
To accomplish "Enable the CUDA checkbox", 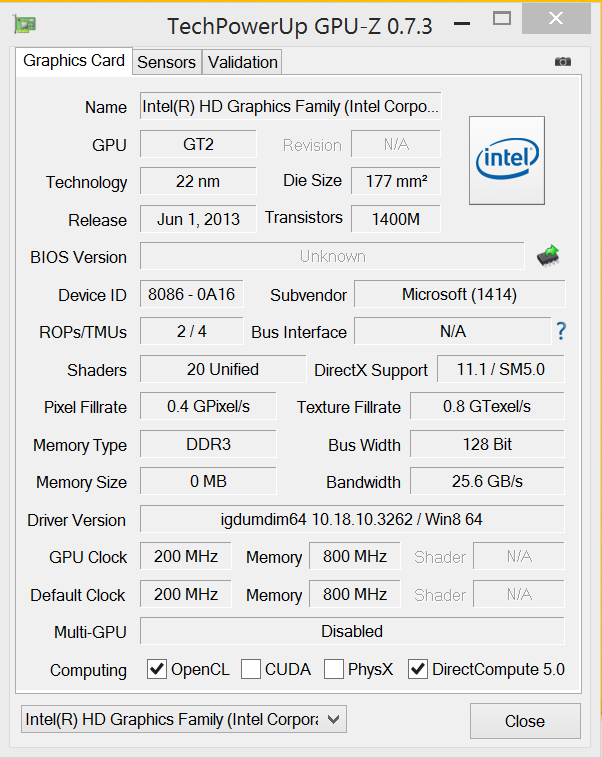I will point(251,669).
